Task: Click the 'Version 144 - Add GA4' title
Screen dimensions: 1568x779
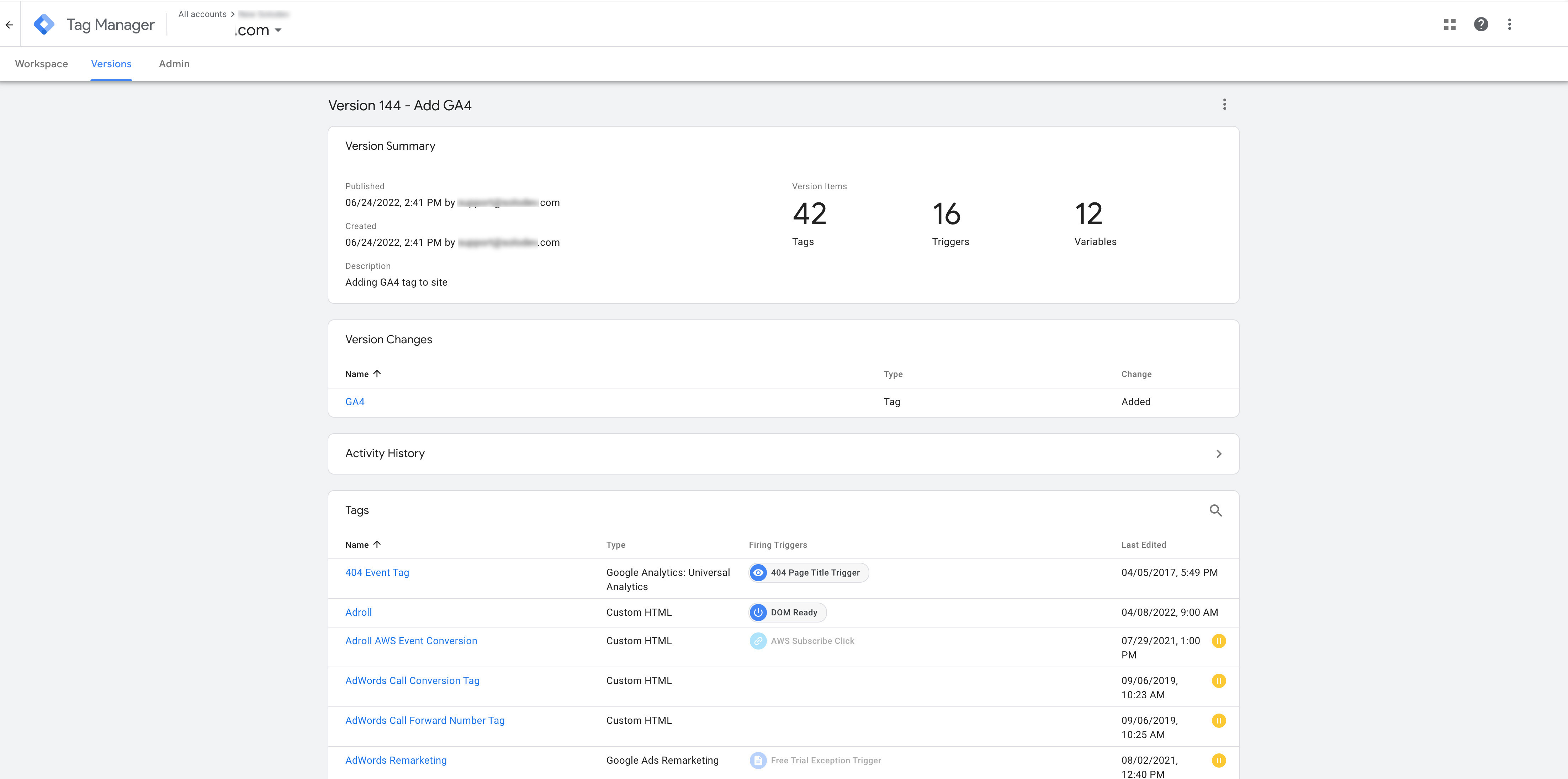Action: [x=400, y=105]
